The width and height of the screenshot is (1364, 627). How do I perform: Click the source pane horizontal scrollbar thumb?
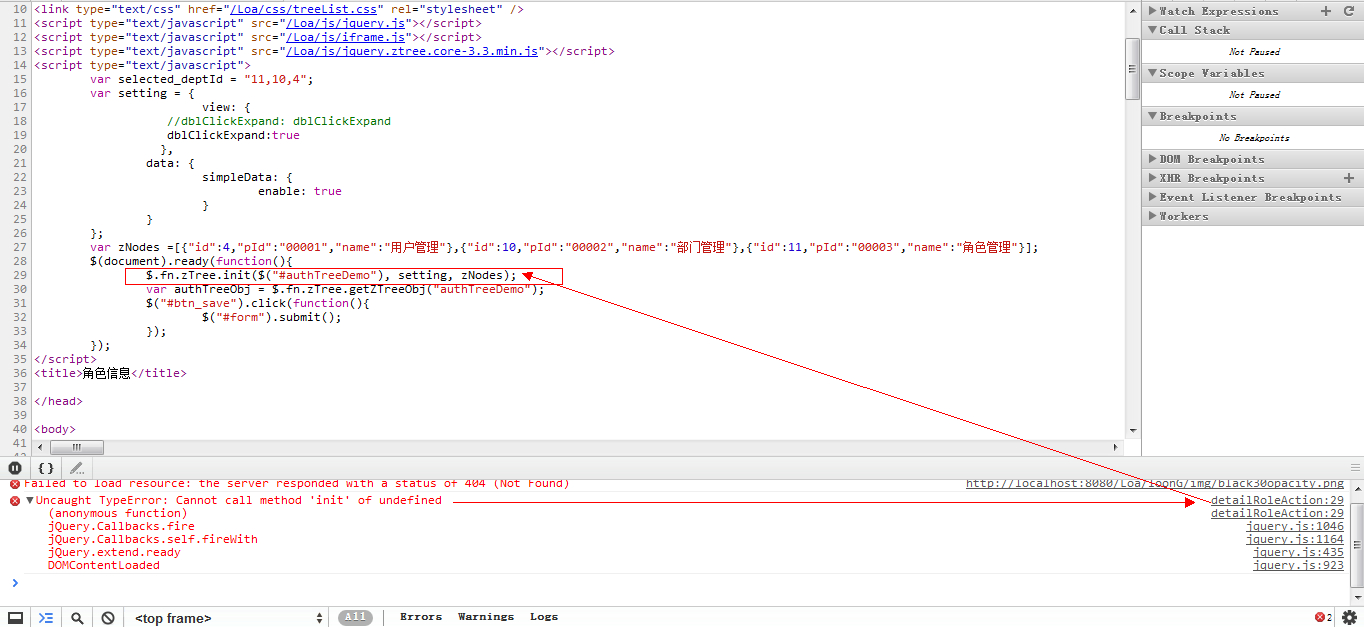coord(76,448)
